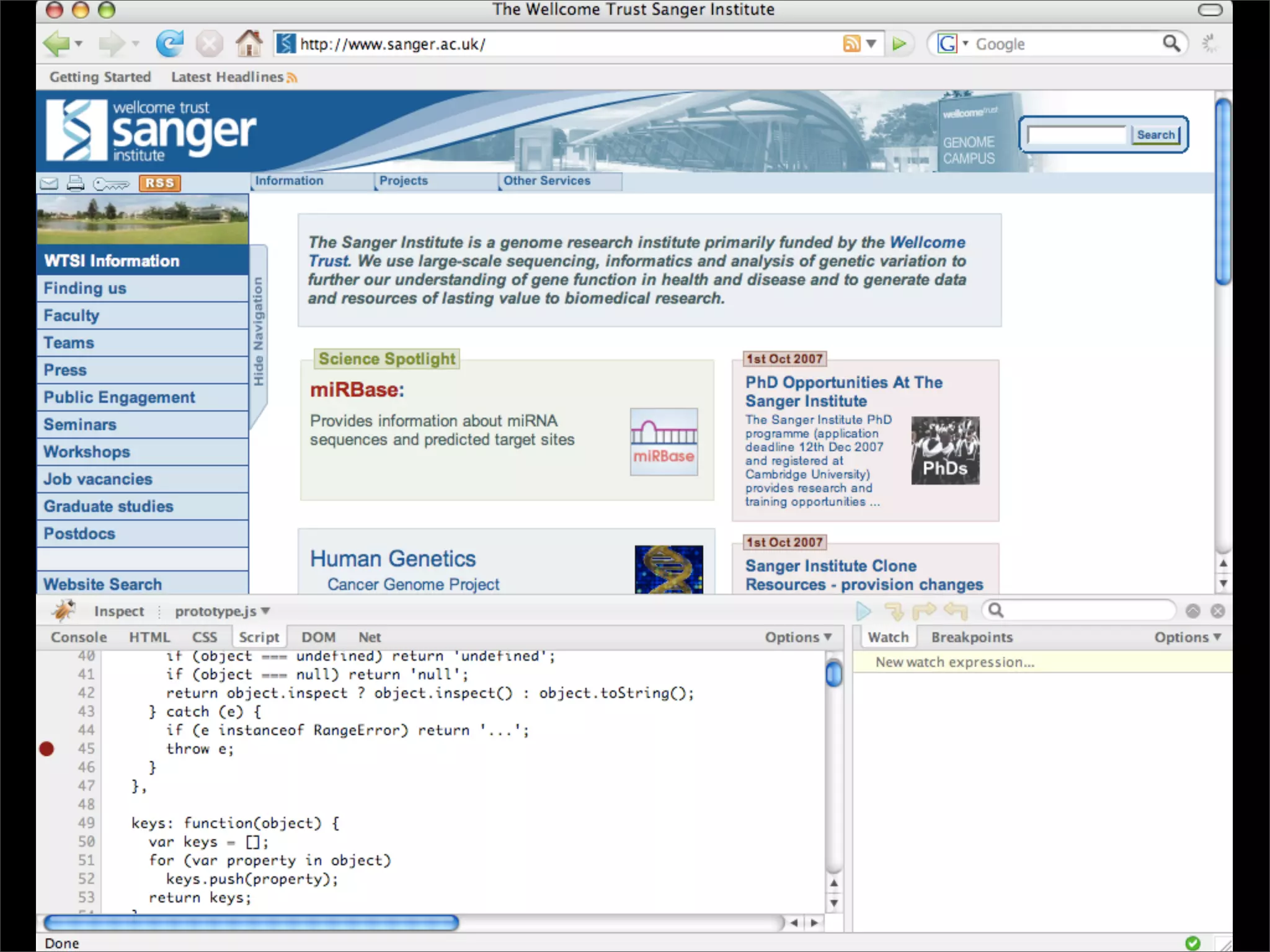Close the Firebug panel with X icon
The image size is (1270, 952).
click(1217, 611)
